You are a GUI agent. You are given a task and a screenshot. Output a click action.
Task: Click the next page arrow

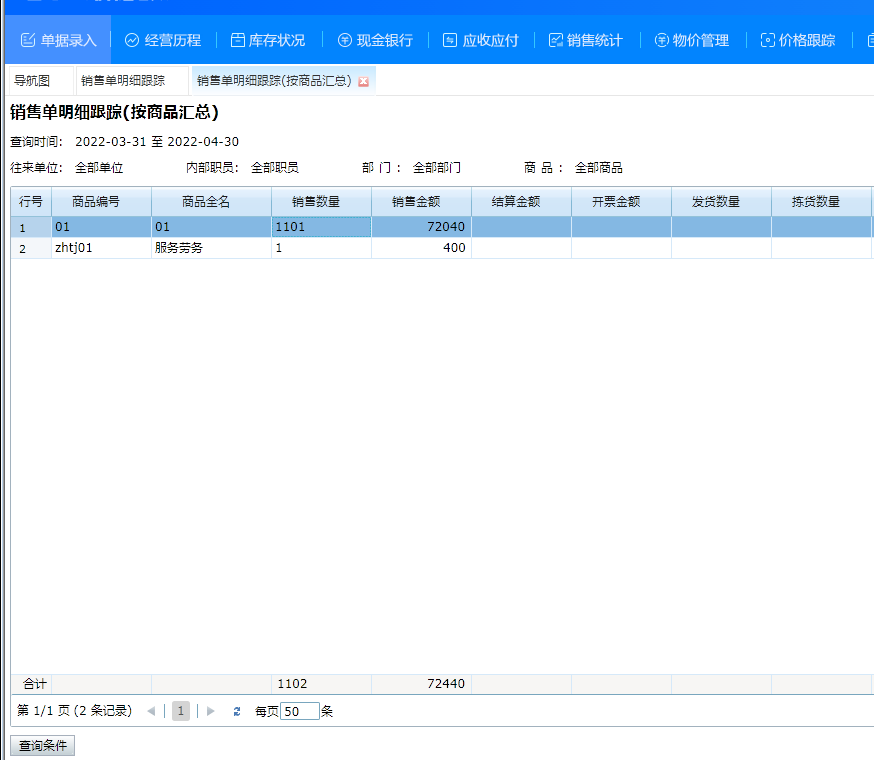210,710
